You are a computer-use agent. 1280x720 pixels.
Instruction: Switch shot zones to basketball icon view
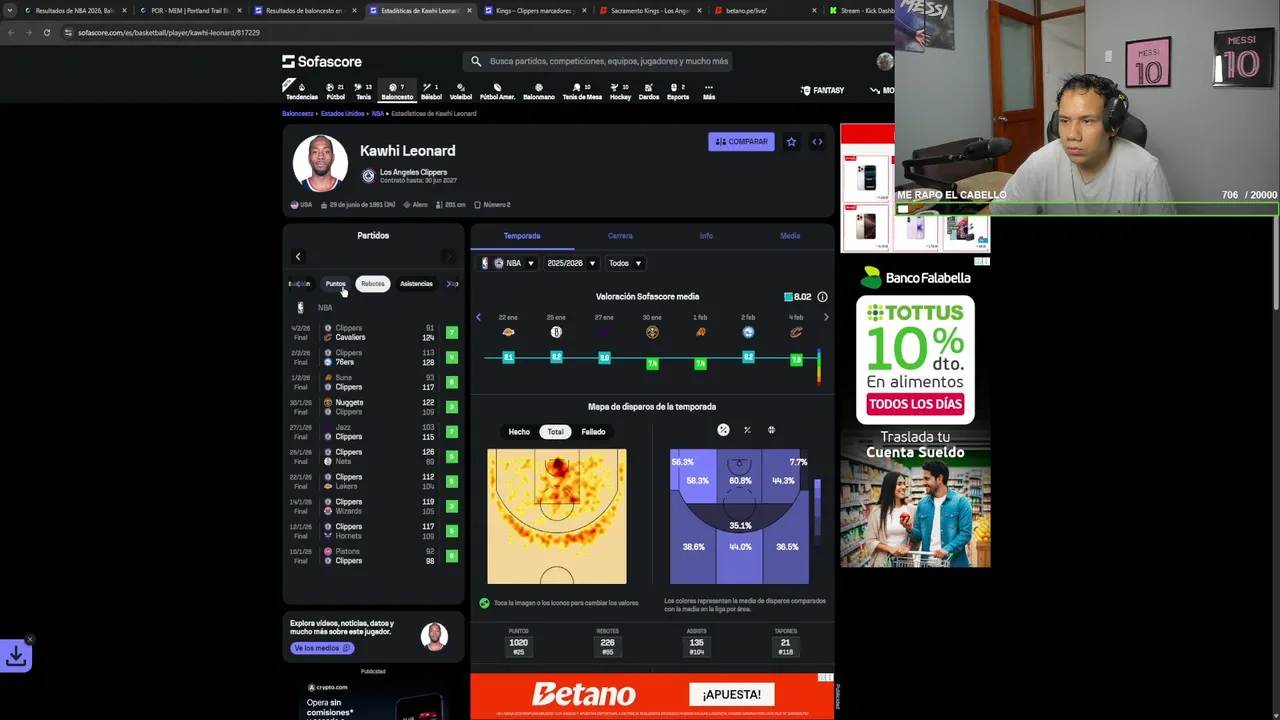point(771,430)
